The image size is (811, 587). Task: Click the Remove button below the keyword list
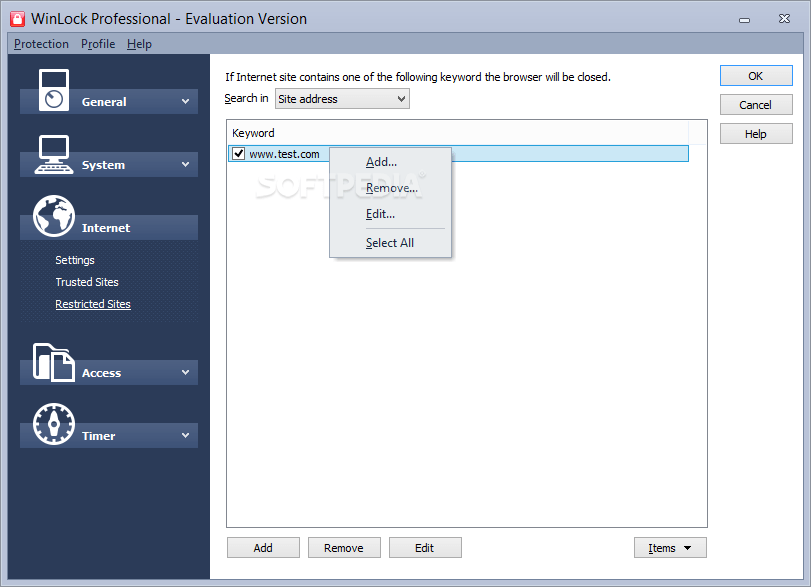click(x=344, y=547)
